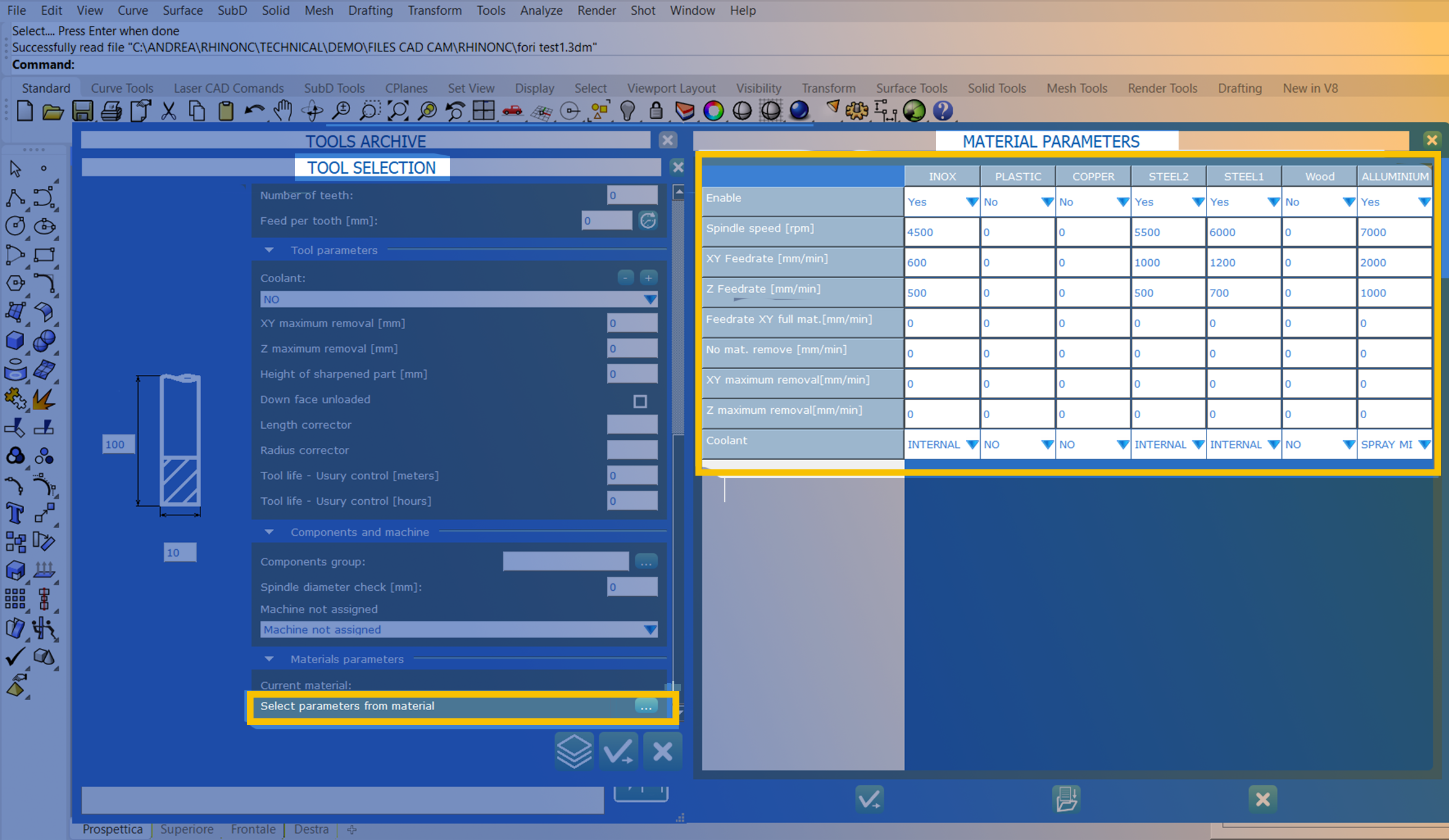Click the feed per tooth recalculate icon
This screenshot has height=840, width=1449.
click(648, 220)
